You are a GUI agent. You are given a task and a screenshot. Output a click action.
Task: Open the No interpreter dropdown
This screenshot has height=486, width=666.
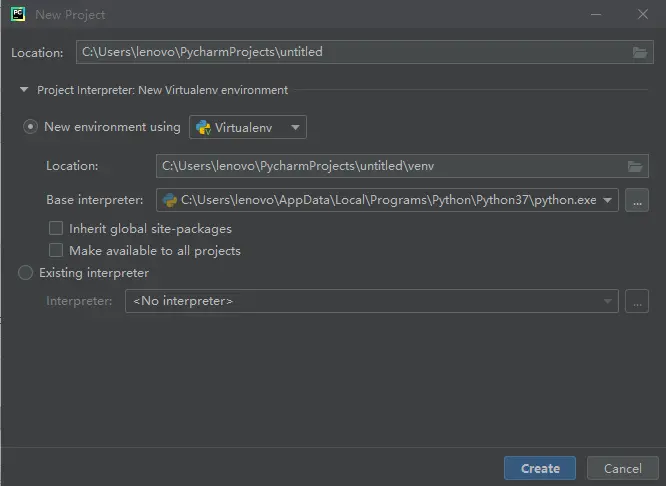(x=370, y=301)
